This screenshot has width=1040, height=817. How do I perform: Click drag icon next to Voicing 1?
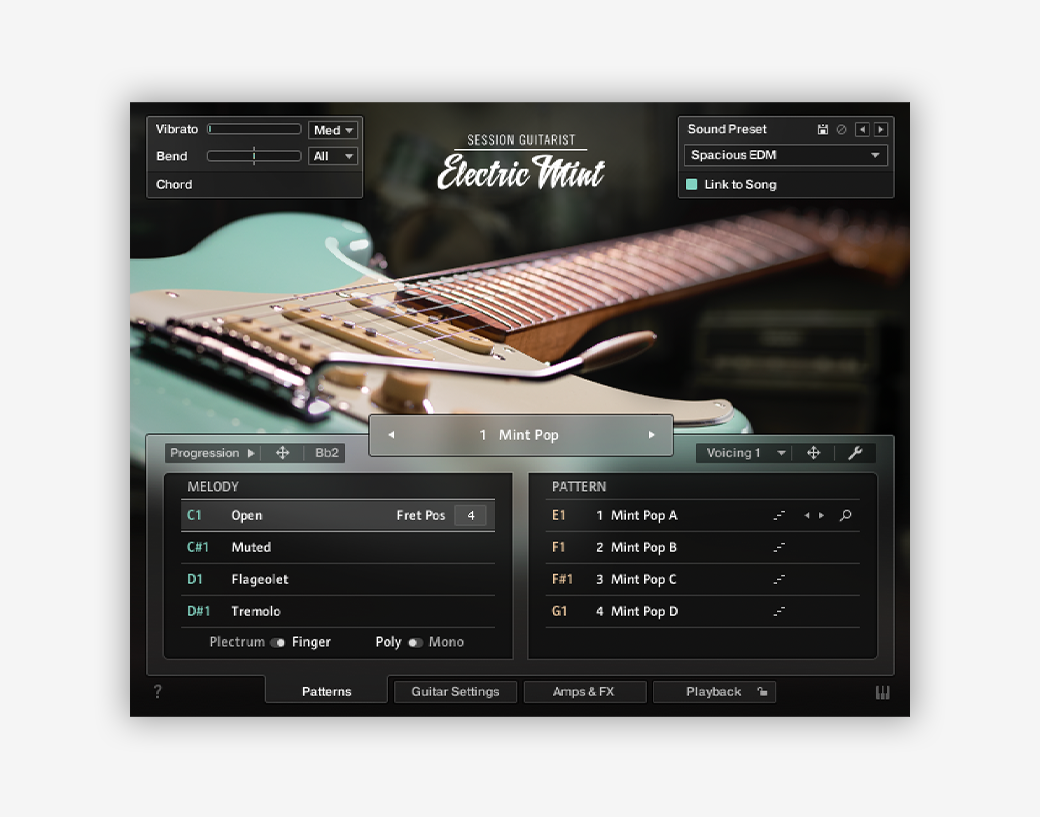[x=813, y=453]
